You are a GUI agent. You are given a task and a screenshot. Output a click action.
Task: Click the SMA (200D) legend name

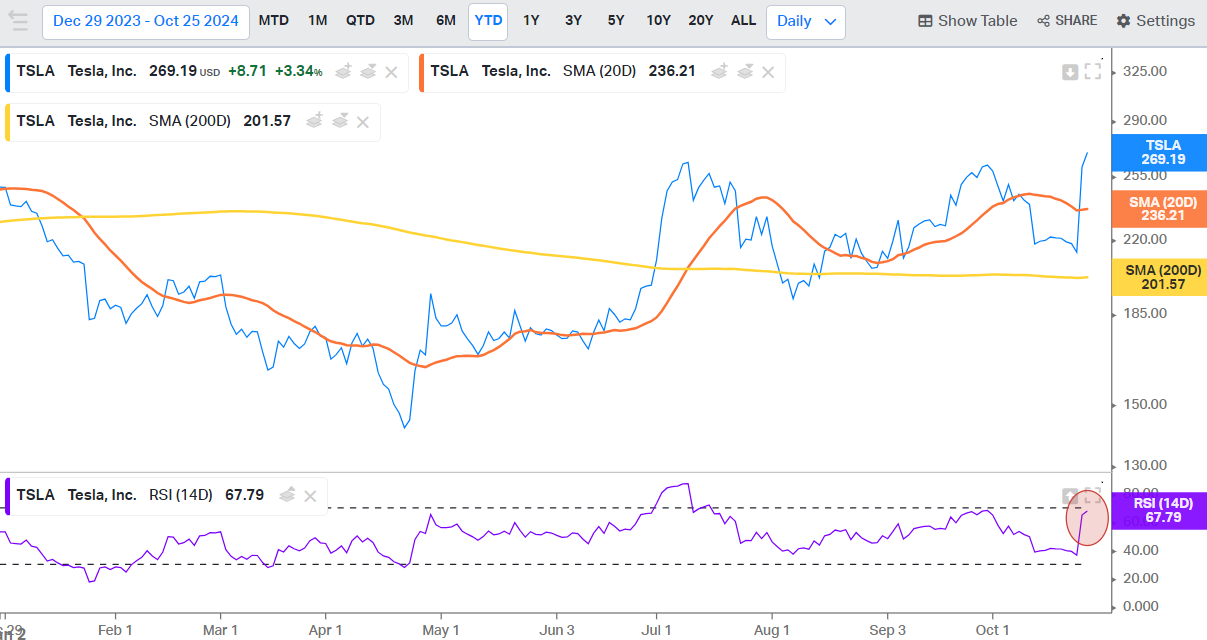[190, 121]
